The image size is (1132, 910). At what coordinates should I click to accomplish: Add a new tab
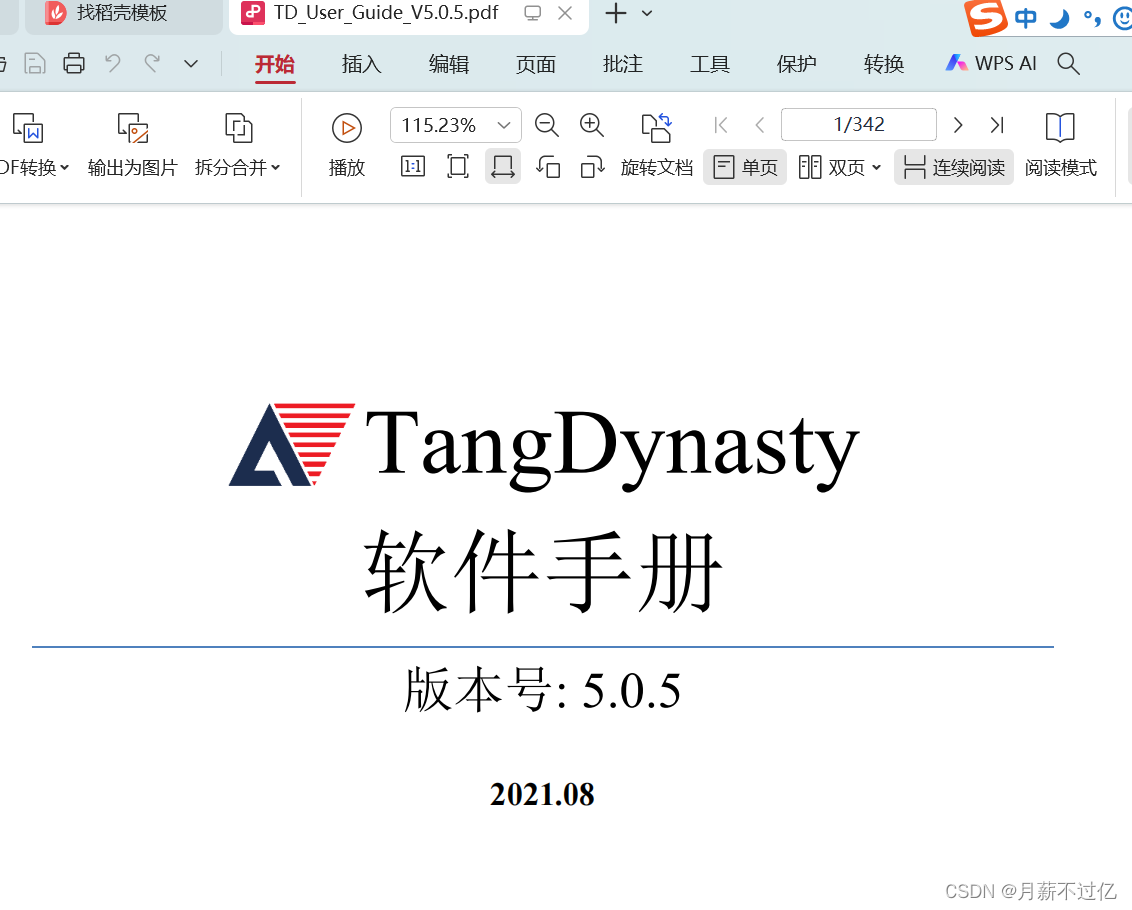[x=615, y=13]
